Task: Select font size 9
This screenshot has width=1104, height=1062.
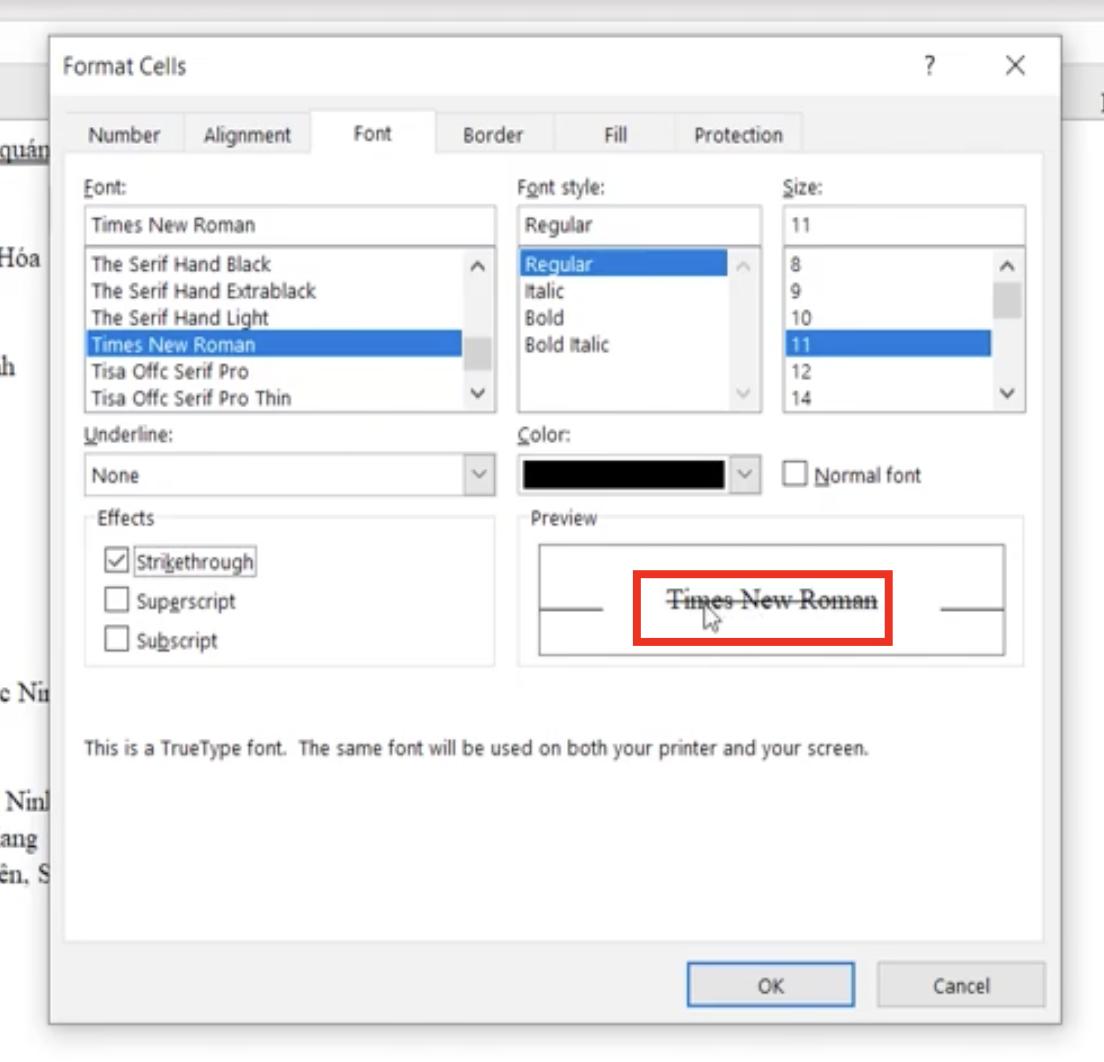Action: pyautogui.click(x=888, y=291)
